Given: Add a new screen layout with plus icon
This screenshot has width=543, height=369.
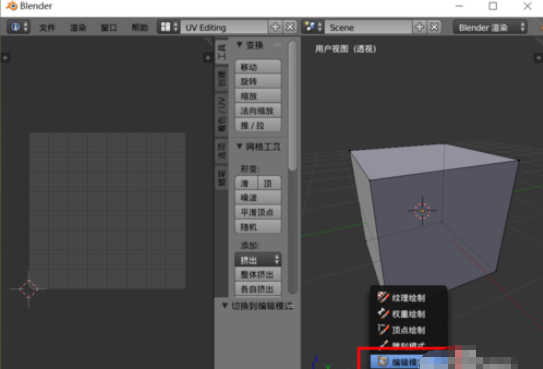Looking at the screenshot, I should click(276, 27).
